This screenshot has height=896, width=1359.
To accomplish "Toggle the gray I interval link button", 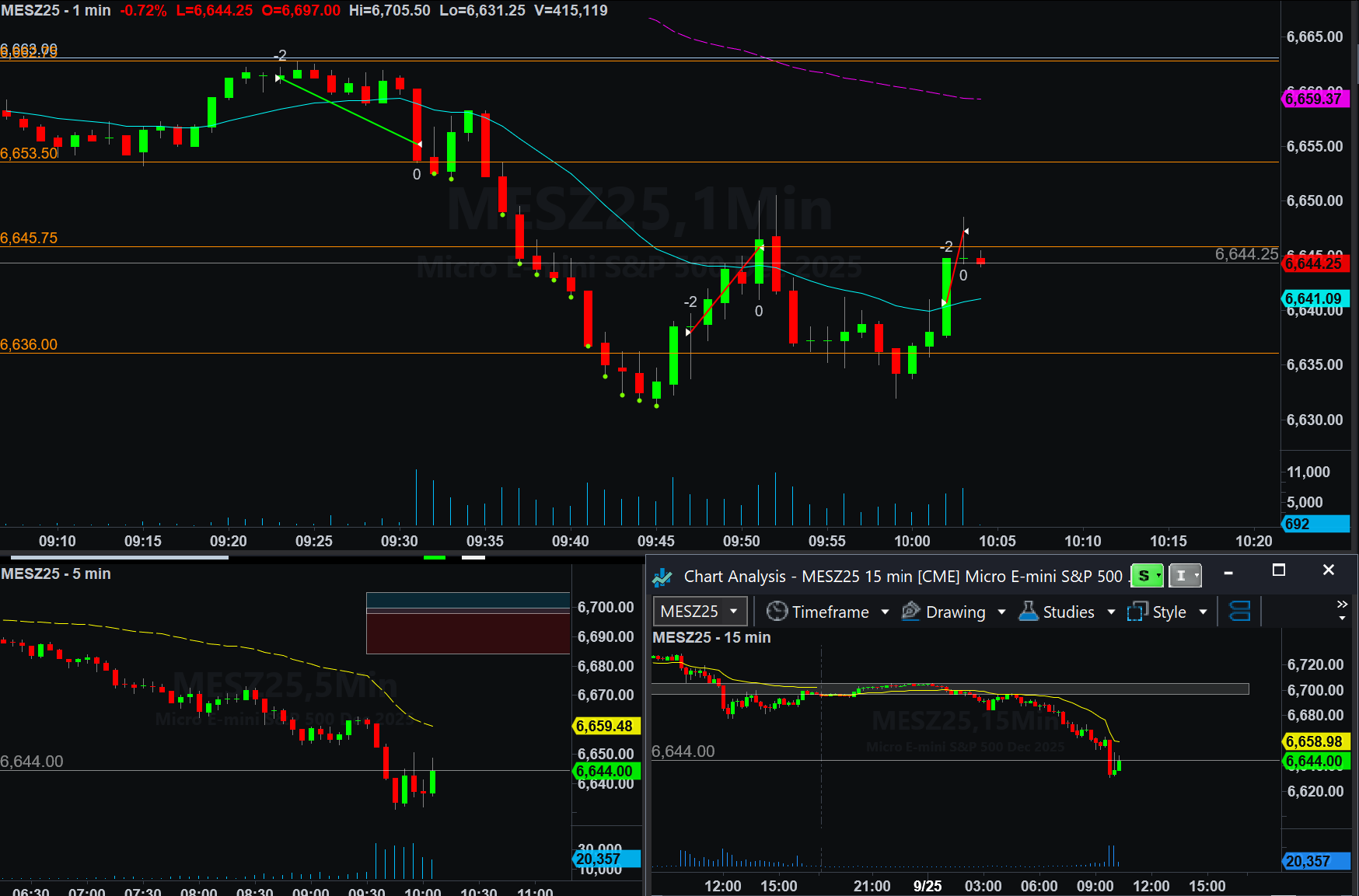I will pyautogui.click(x=1184, y=576).
